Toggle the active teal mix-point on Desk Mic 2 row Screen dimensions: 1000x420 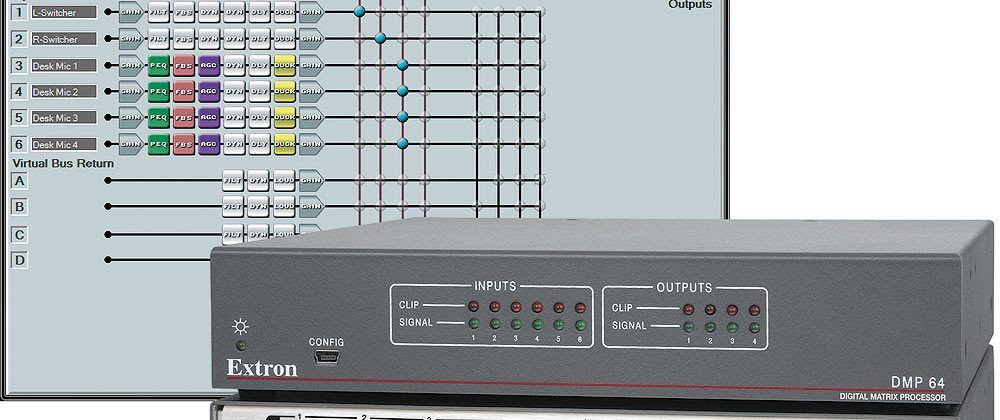click(x=402, y=92)
